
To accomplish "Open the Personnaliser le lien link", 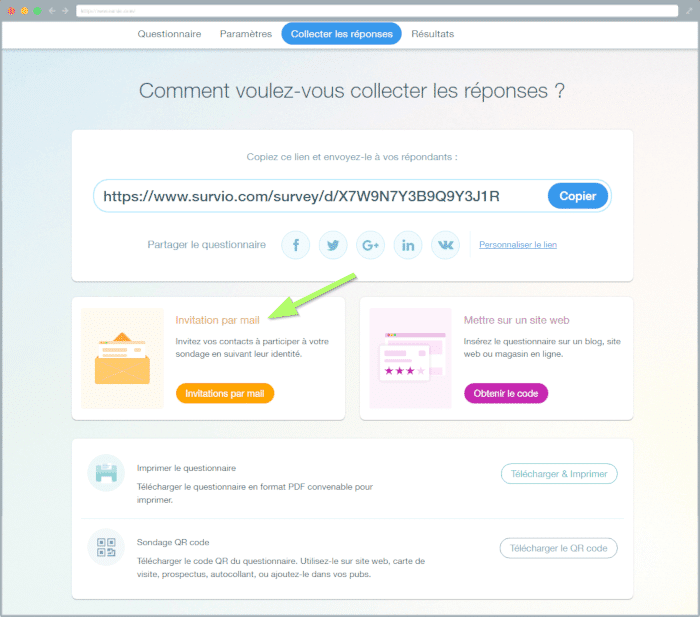I will coord(518,245).
